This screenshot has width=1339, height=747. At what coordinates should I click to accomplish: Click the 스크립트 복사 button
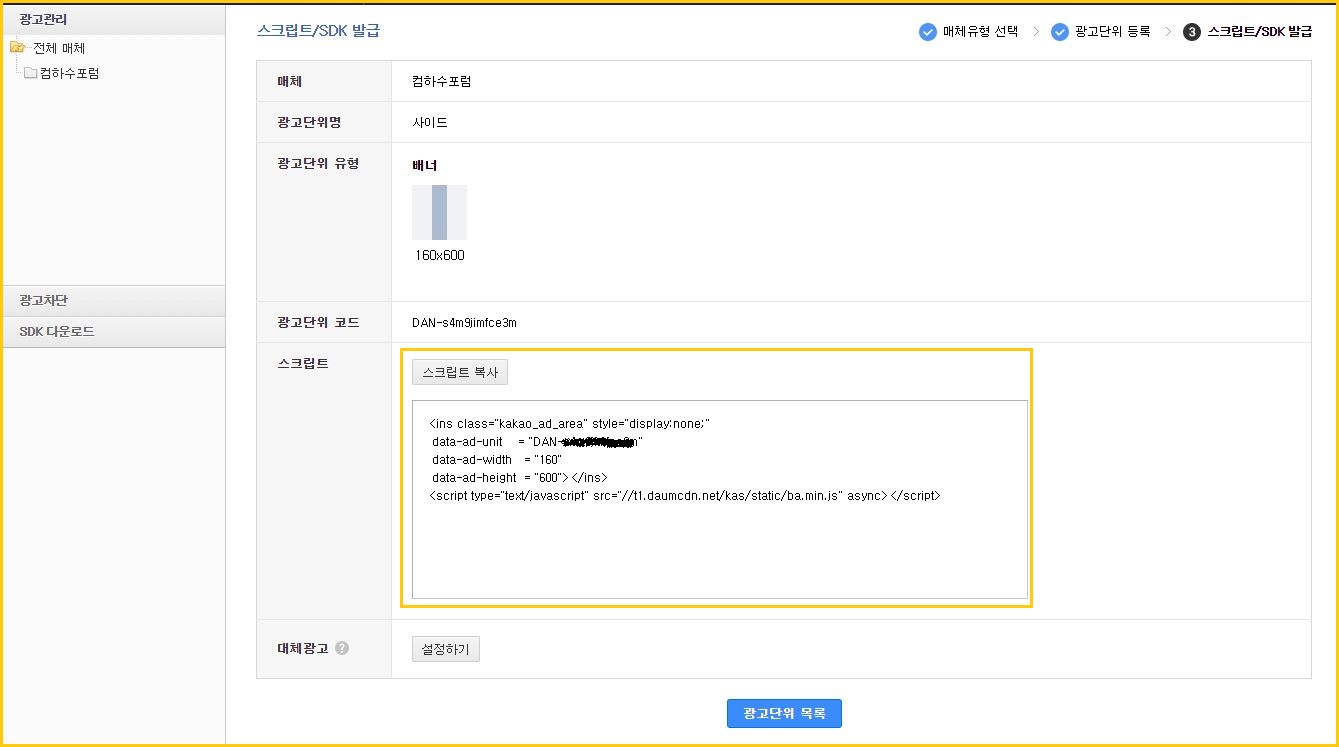(x=460, y=372)
